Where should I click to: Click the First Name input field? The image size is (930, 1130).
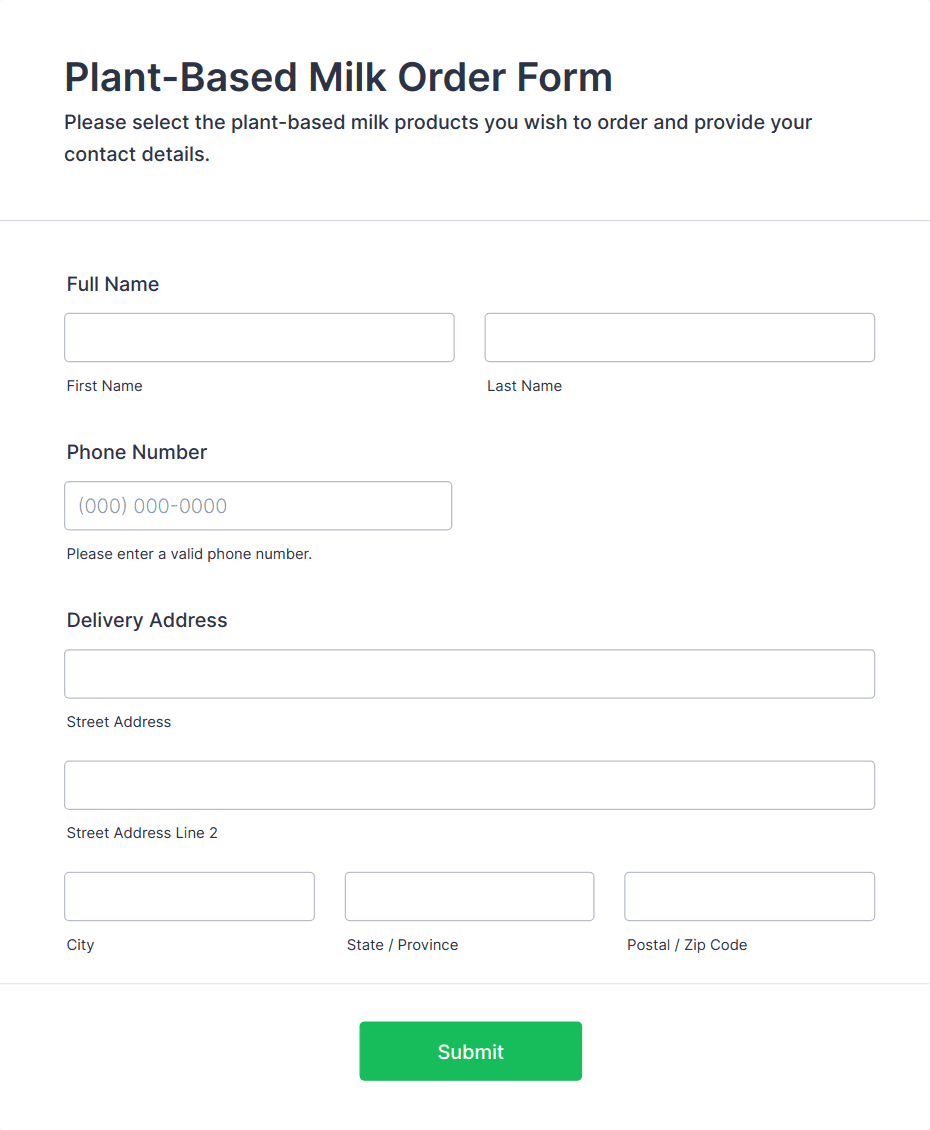(x=259, y=337)
